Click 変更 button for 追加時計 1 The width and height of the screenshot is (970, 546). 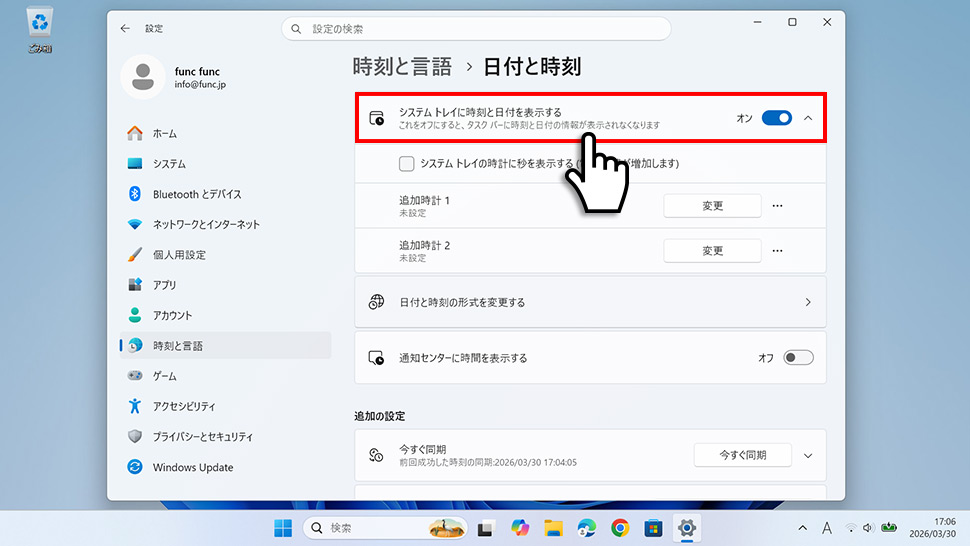pyautogui.click(x=712, y=206)
